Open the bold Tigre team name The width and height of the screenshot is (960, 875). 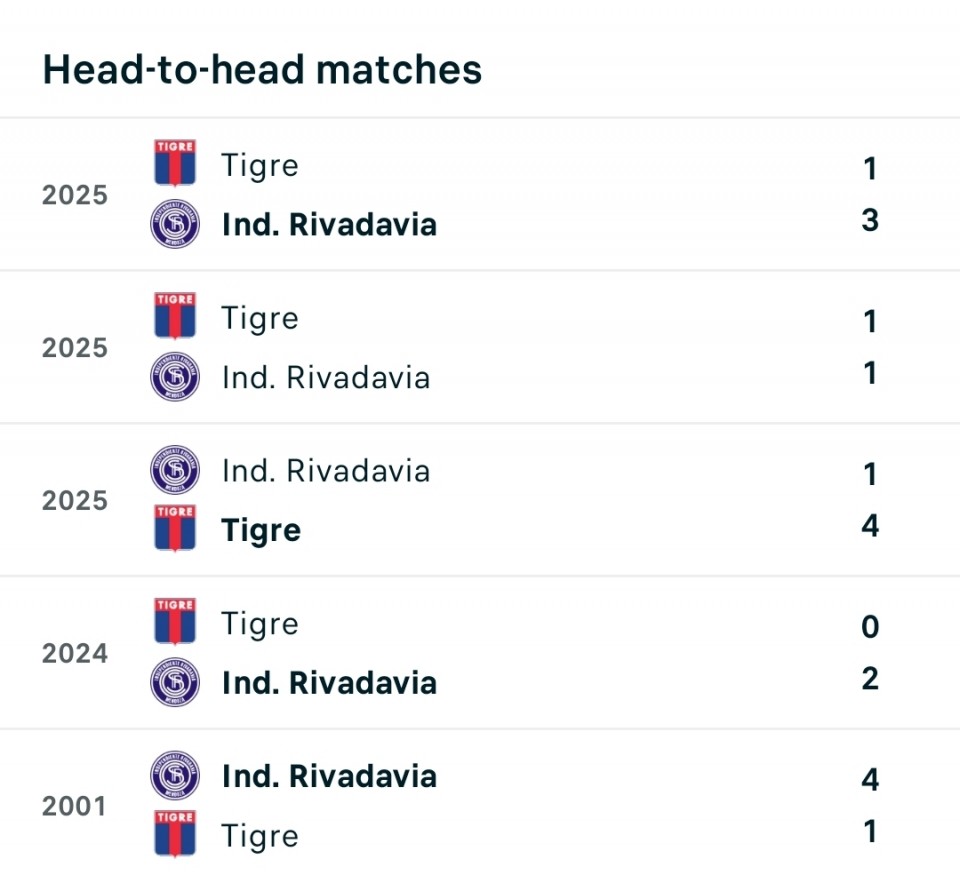pos(261,530)
